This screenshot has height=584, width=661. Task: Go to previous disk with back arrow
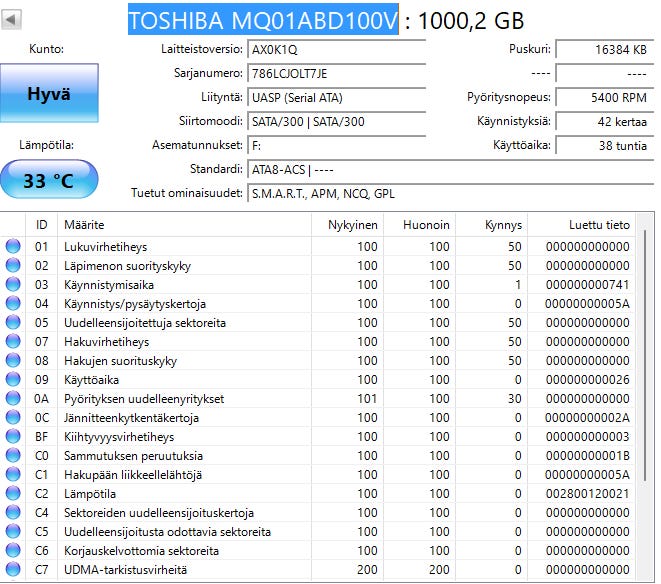click(x=11, y=19)
